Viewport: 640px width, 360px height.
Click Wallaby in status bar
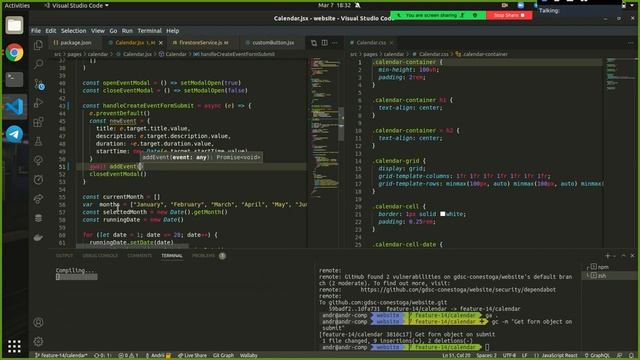[249, 356]
